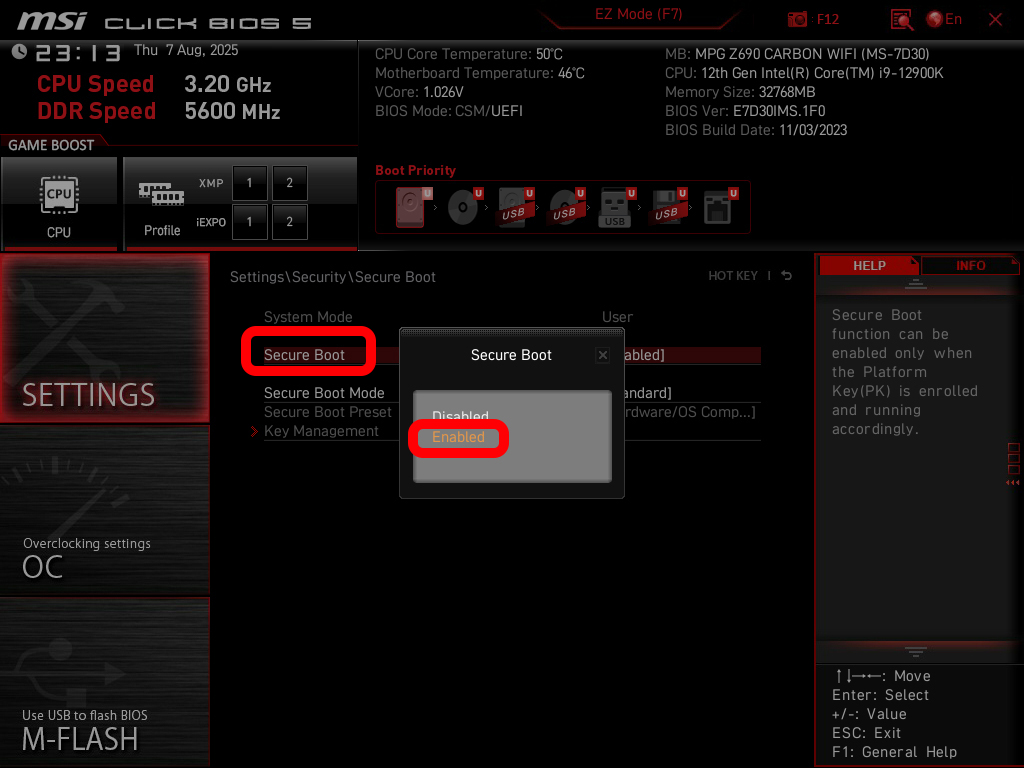Select the hard drive icon in Boot Priority
This screenshot has width=1024, height=768.
[408, 205]
